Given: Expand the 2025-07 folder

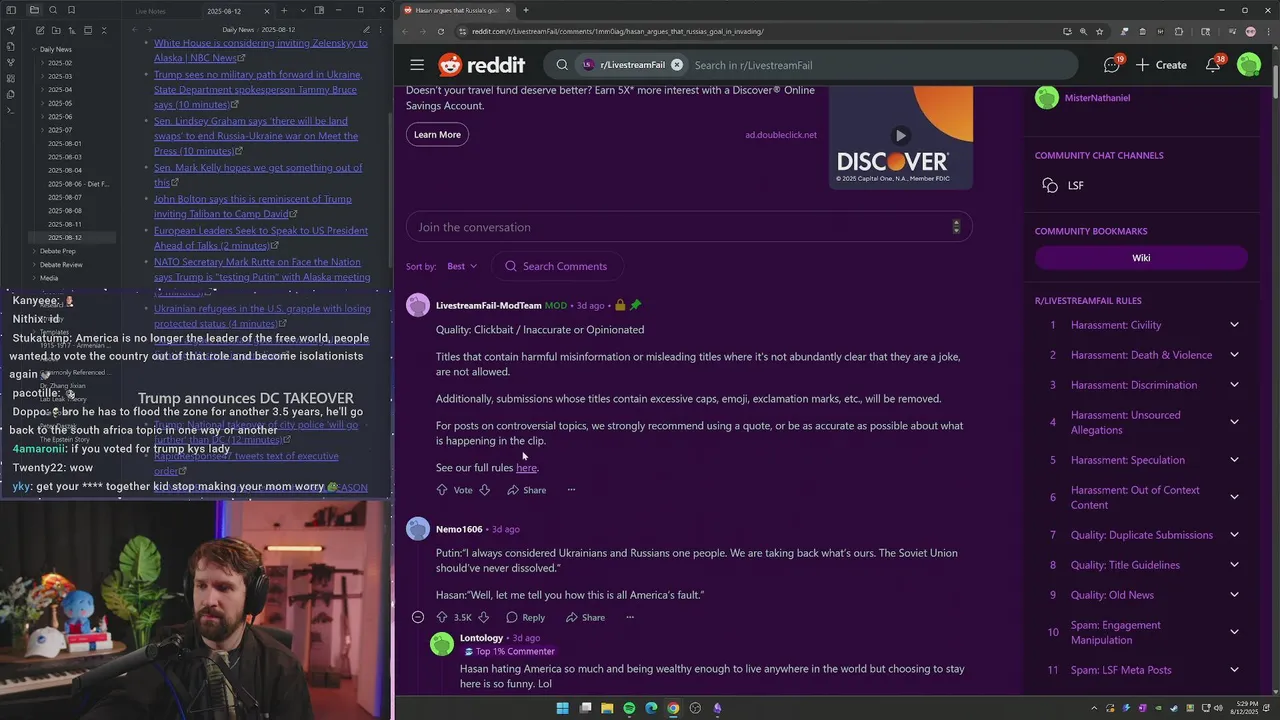Looking at the screenshot, I should [x=60, y=130].
